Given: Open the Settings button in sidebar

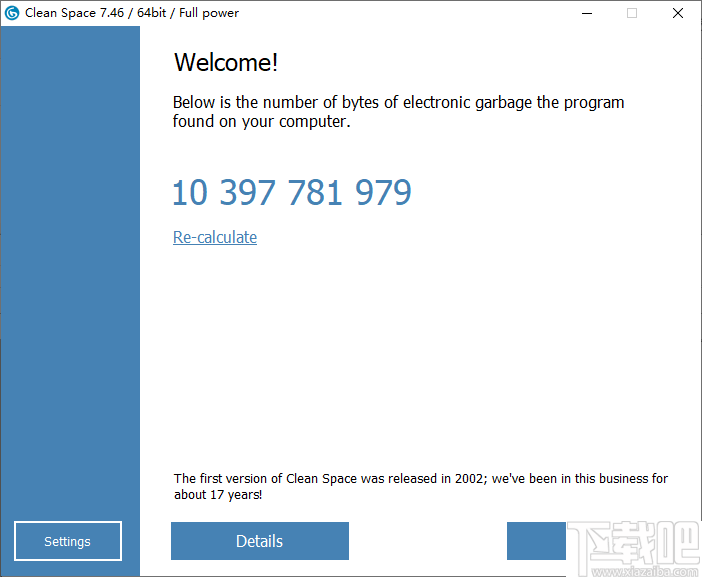Looking at the screenshot, I should coord(68,541).
